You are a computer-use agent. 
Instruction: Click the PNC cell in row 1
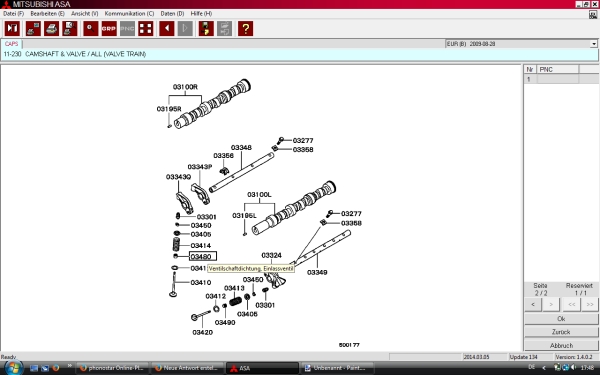tap(558, 79)
